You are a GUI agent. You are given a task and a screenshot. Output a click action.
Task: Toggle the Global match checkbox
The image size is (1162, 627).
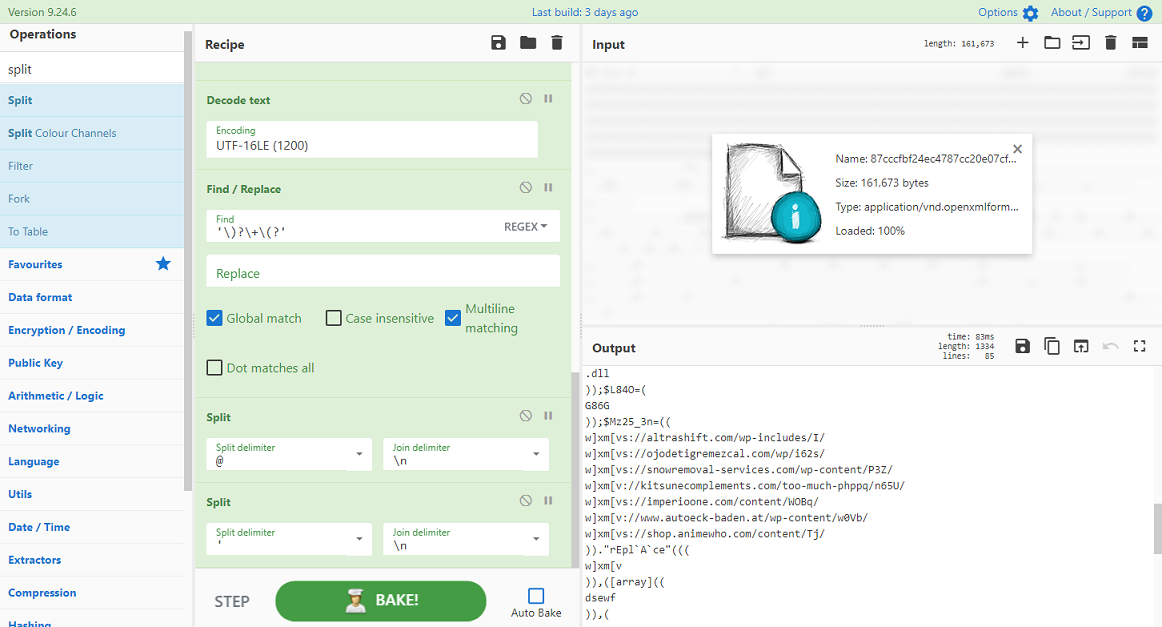click(214, 318)
